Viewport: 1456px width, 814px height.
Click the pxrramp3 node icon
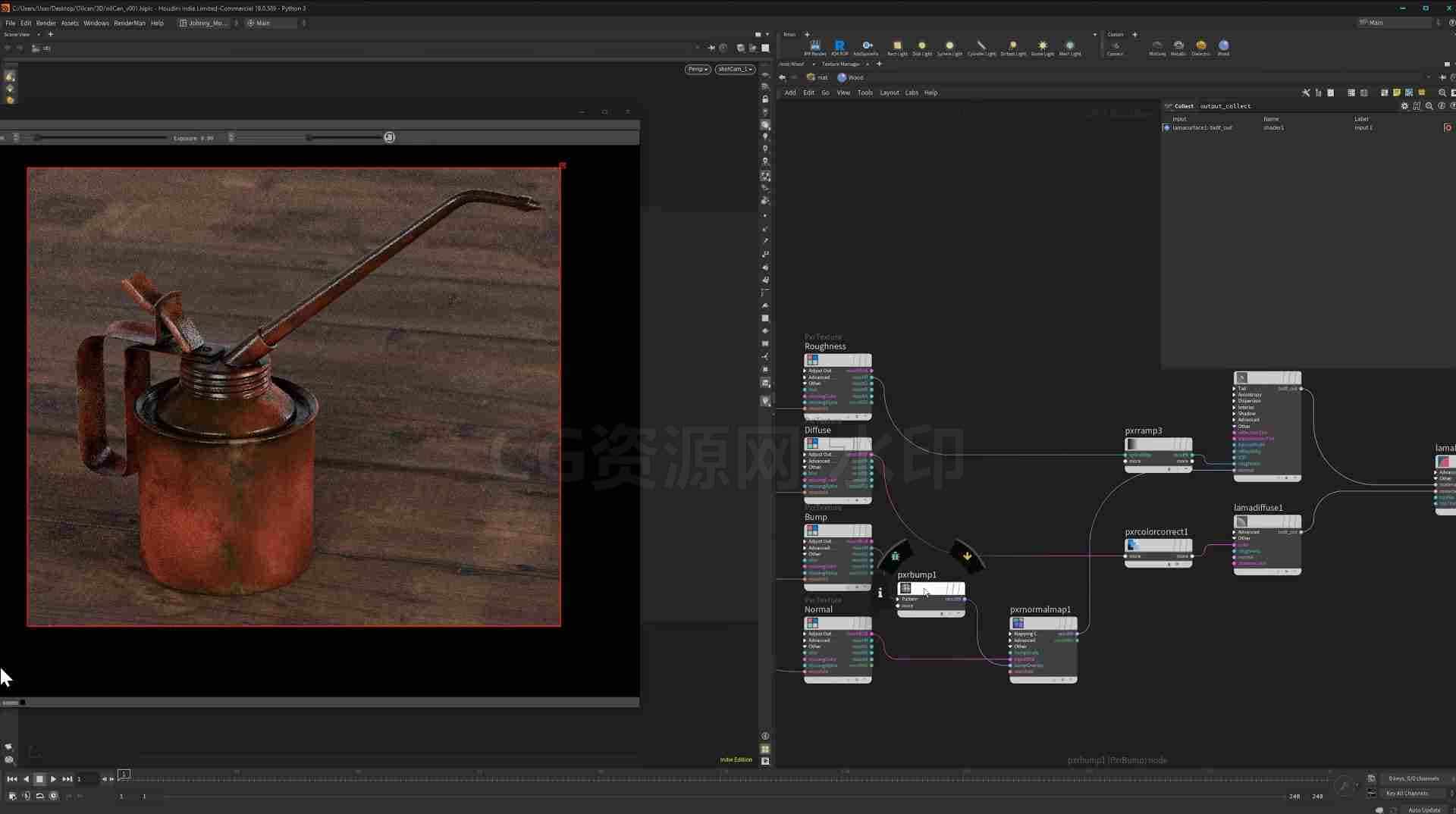1132,444
